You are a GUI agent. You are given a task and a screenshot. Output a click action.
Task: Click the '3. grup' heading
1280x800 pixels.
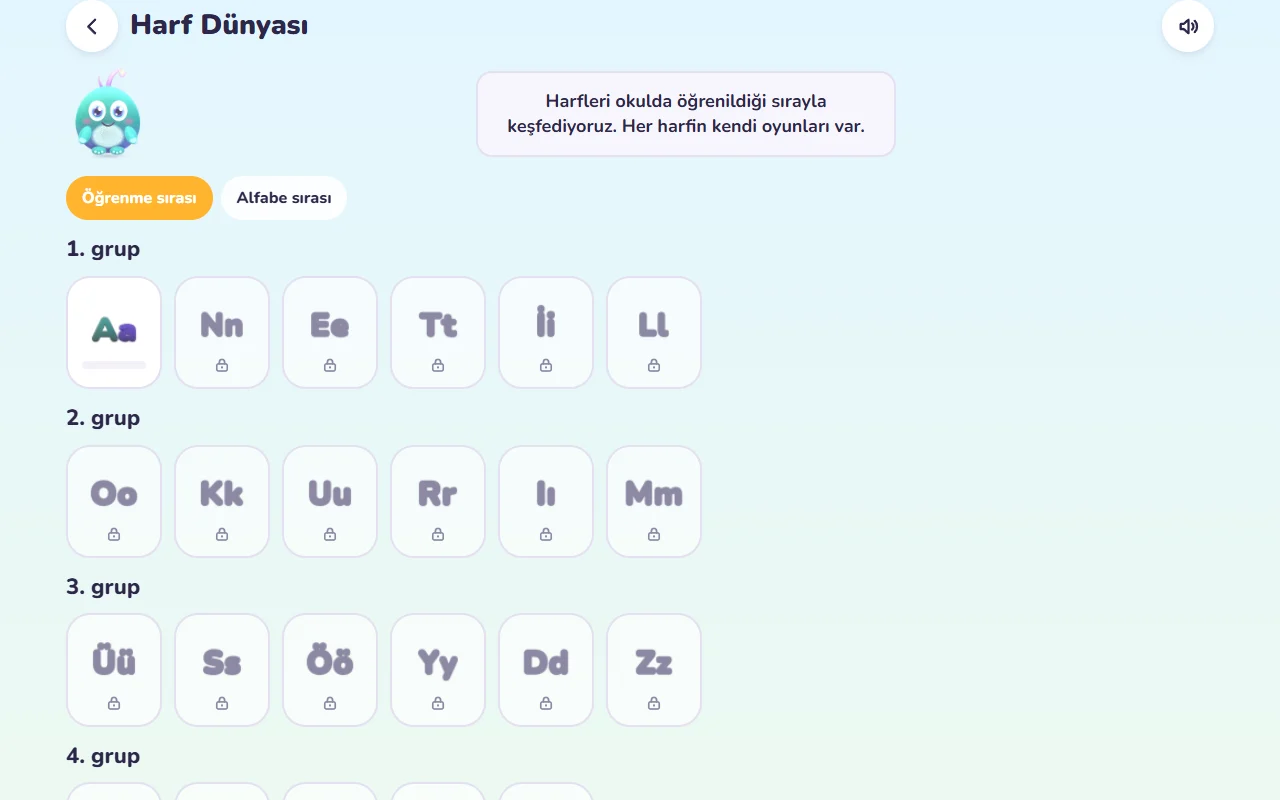(x=103, y=587)
